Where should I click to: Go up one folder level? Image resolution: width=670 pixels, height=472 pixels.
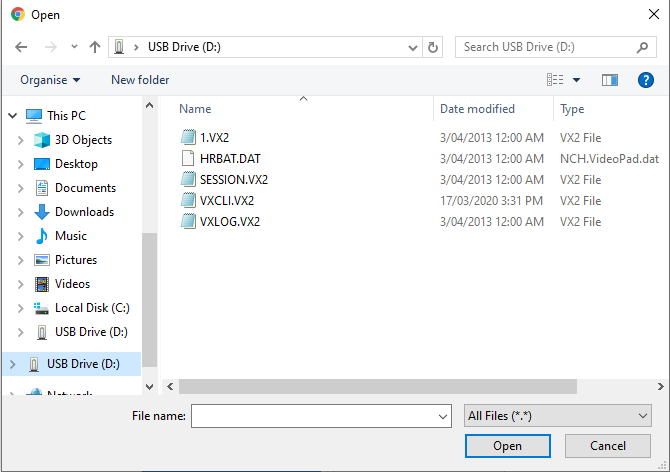95,47
